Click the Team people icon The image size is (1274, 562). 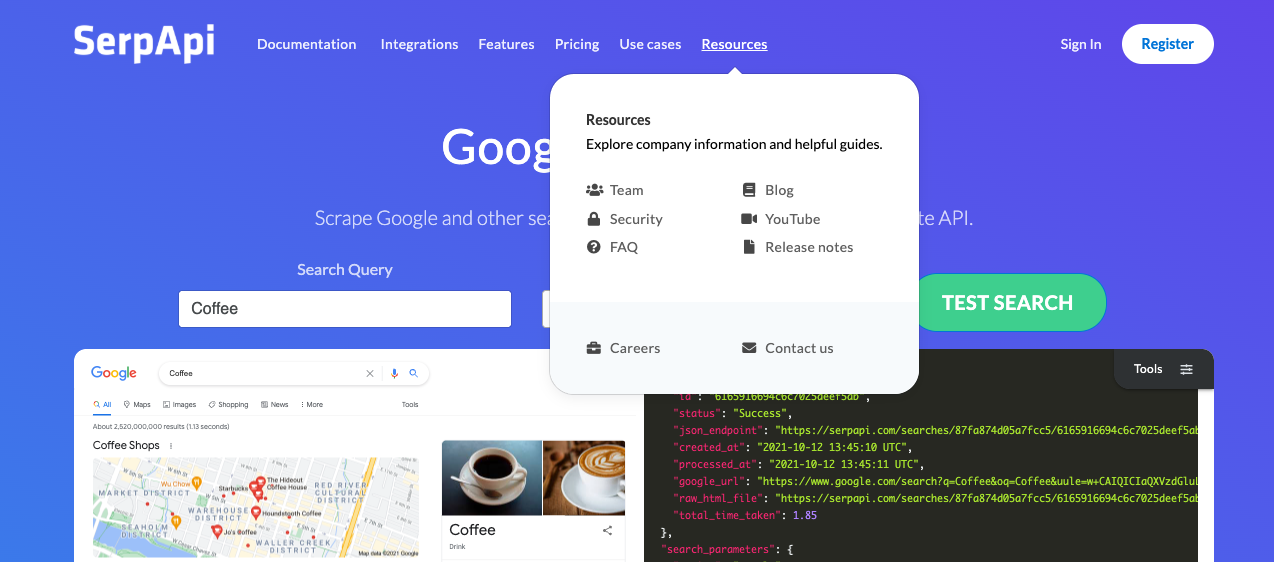click(594, 190)
